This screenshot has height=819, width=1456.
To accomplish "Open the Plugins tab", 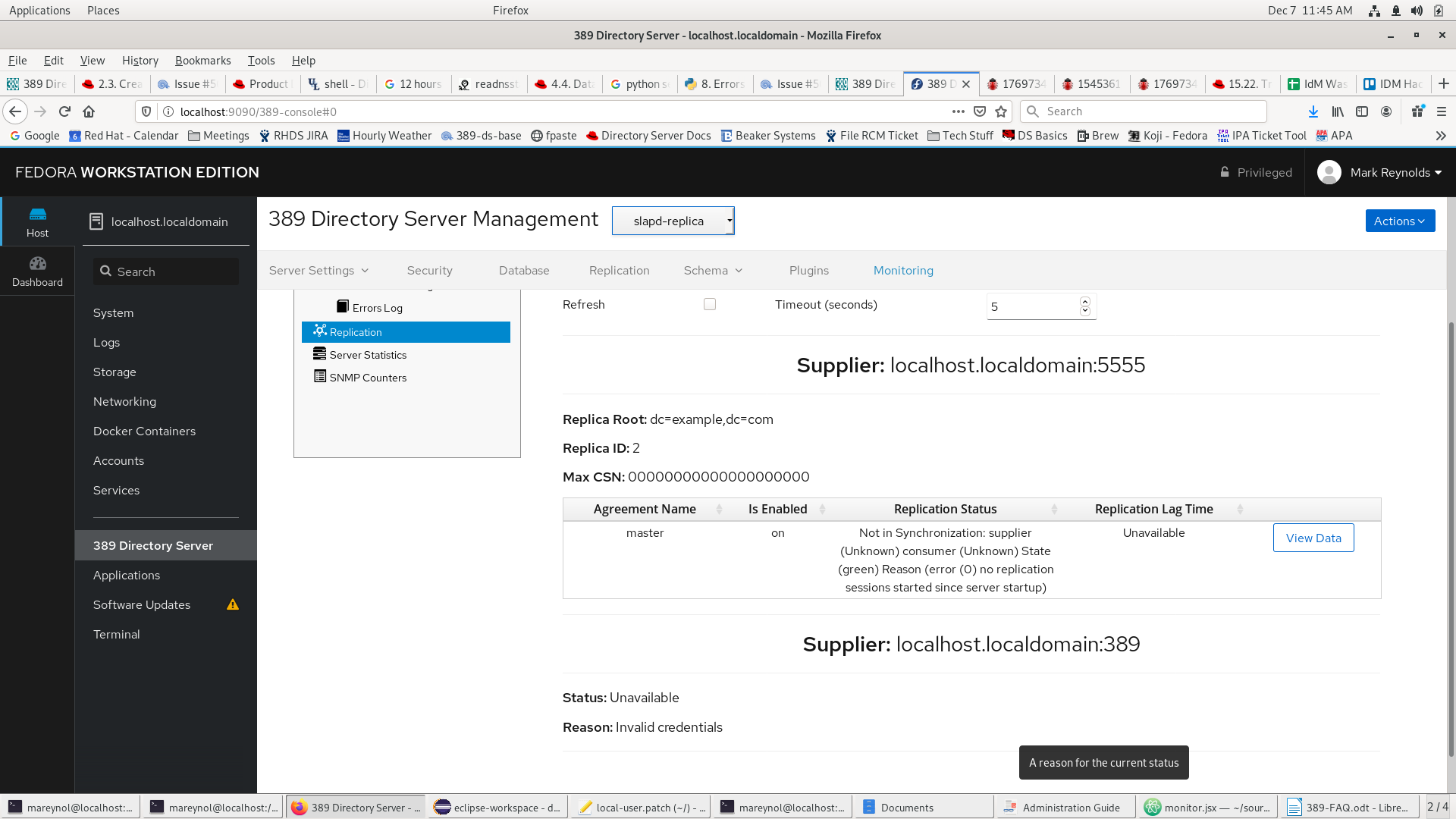I will 809,270.
